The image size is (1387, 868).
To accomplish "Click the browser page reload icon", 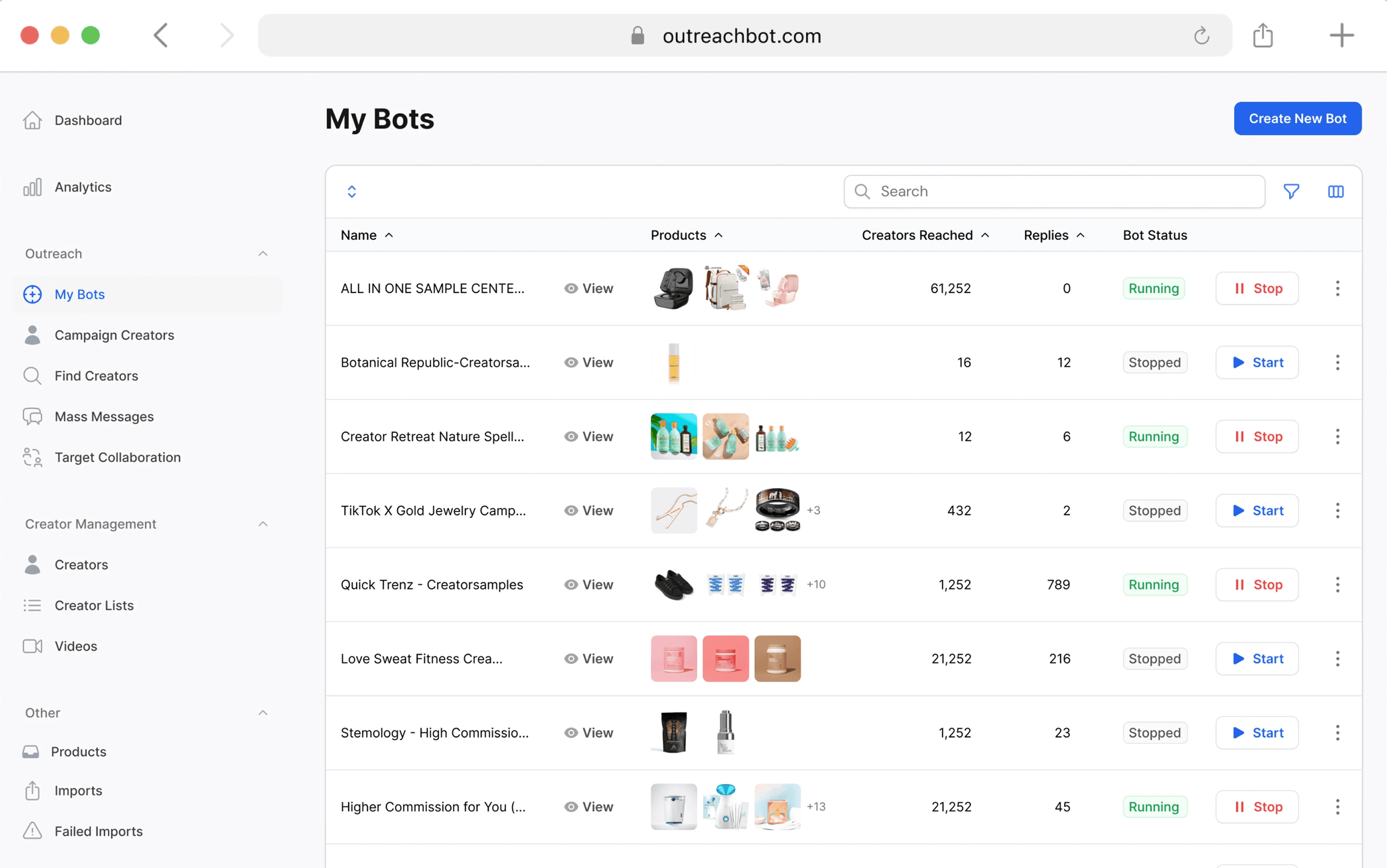I will tap(1201, 36).
